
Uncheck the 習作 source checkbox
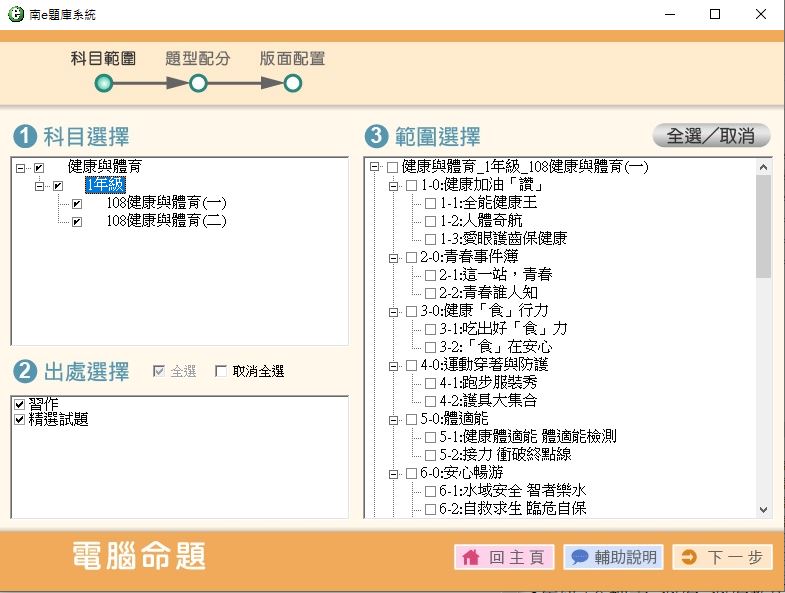[19, 404]
